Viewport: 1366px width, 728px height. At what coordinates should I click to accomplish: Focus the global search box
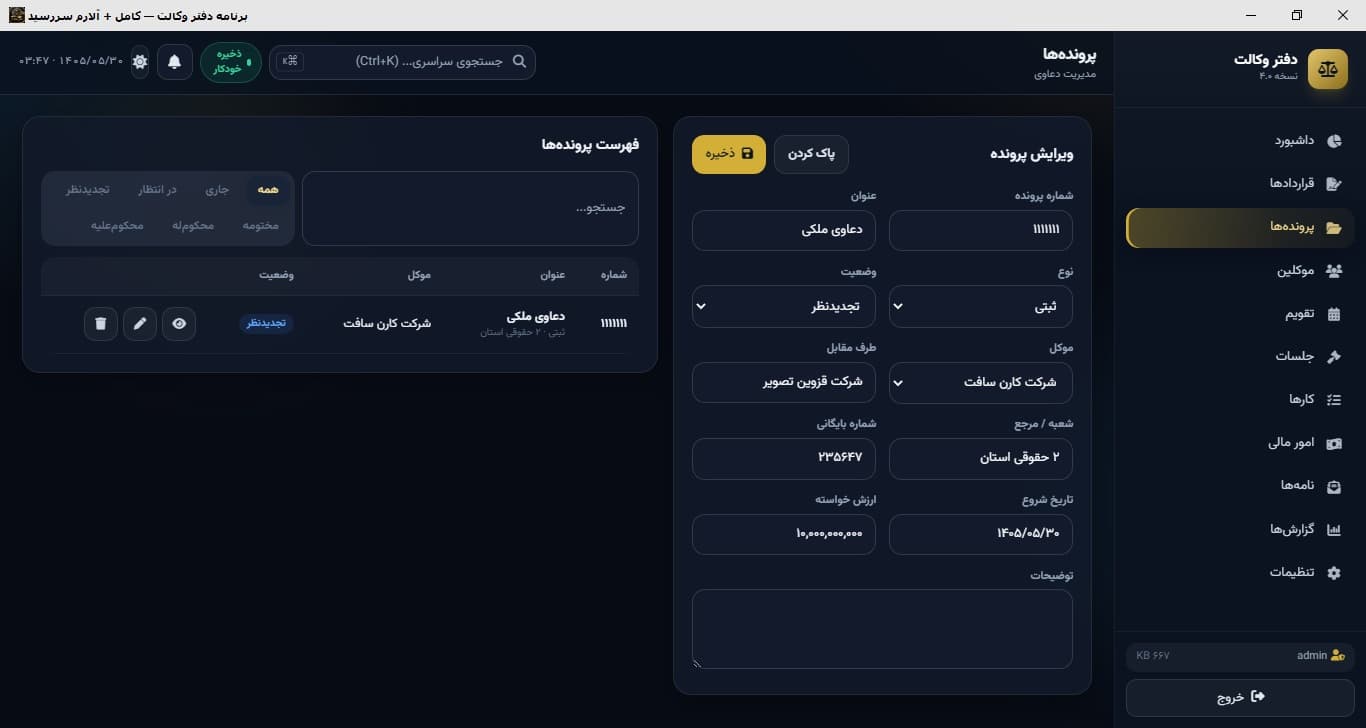tap(402, 62)
